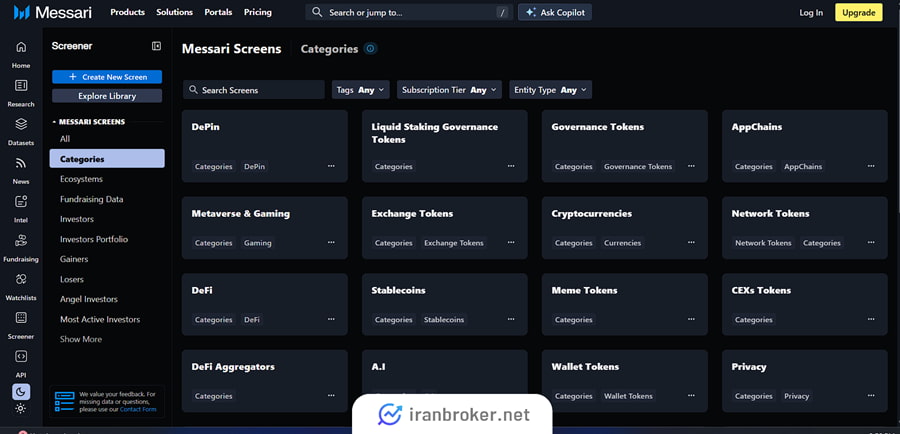Open the Intel sidebar icon
Screen dimensions: 900x434
pos(21,202)
